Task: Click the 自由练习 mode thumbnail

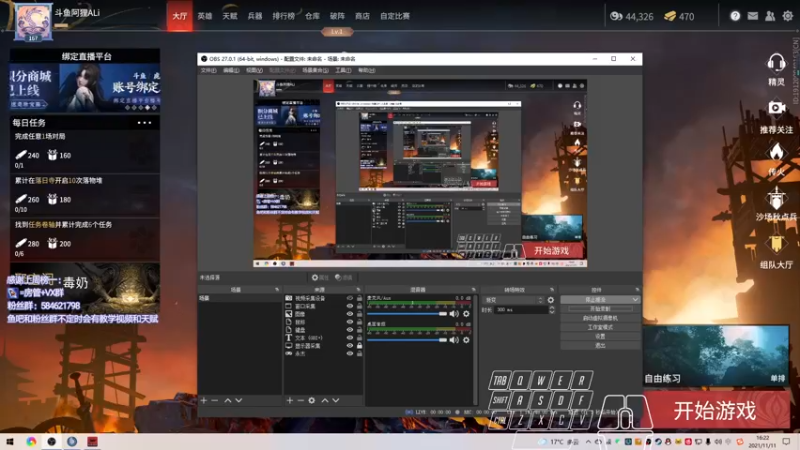Action: click(715, 356)
